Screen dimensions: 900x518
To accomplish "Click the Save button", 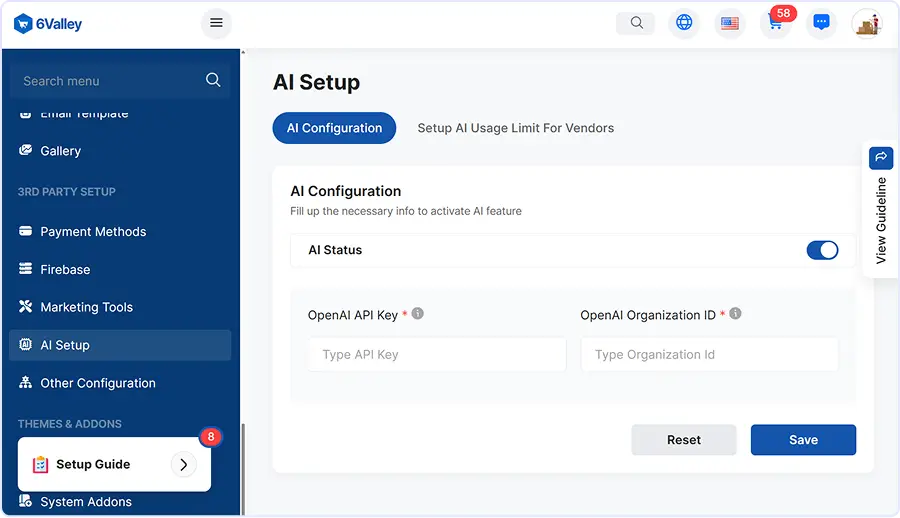I will pyautogui.click(x=803, y=440).
